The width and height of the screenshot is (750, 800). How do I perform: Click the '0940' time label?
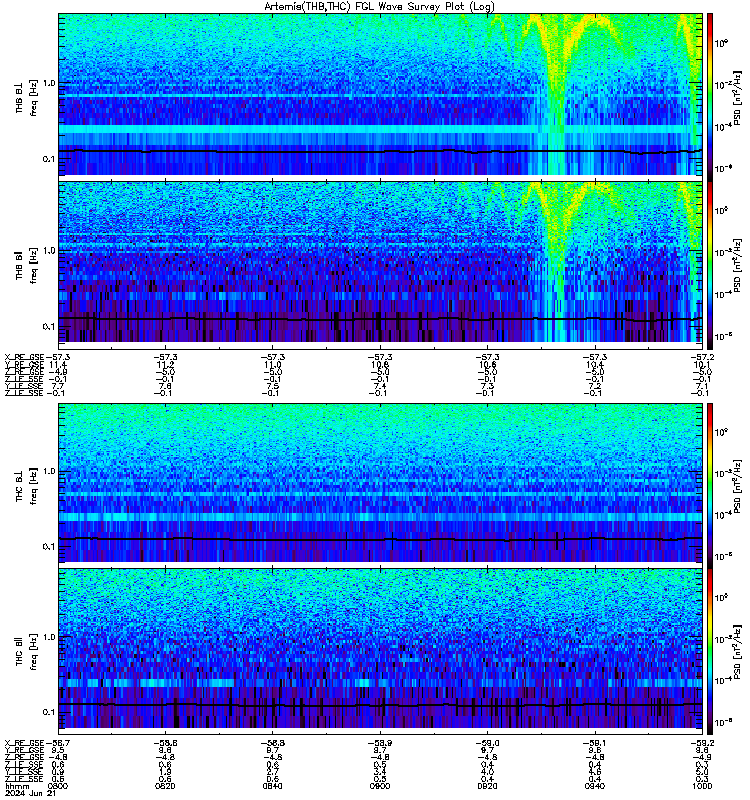594,786
